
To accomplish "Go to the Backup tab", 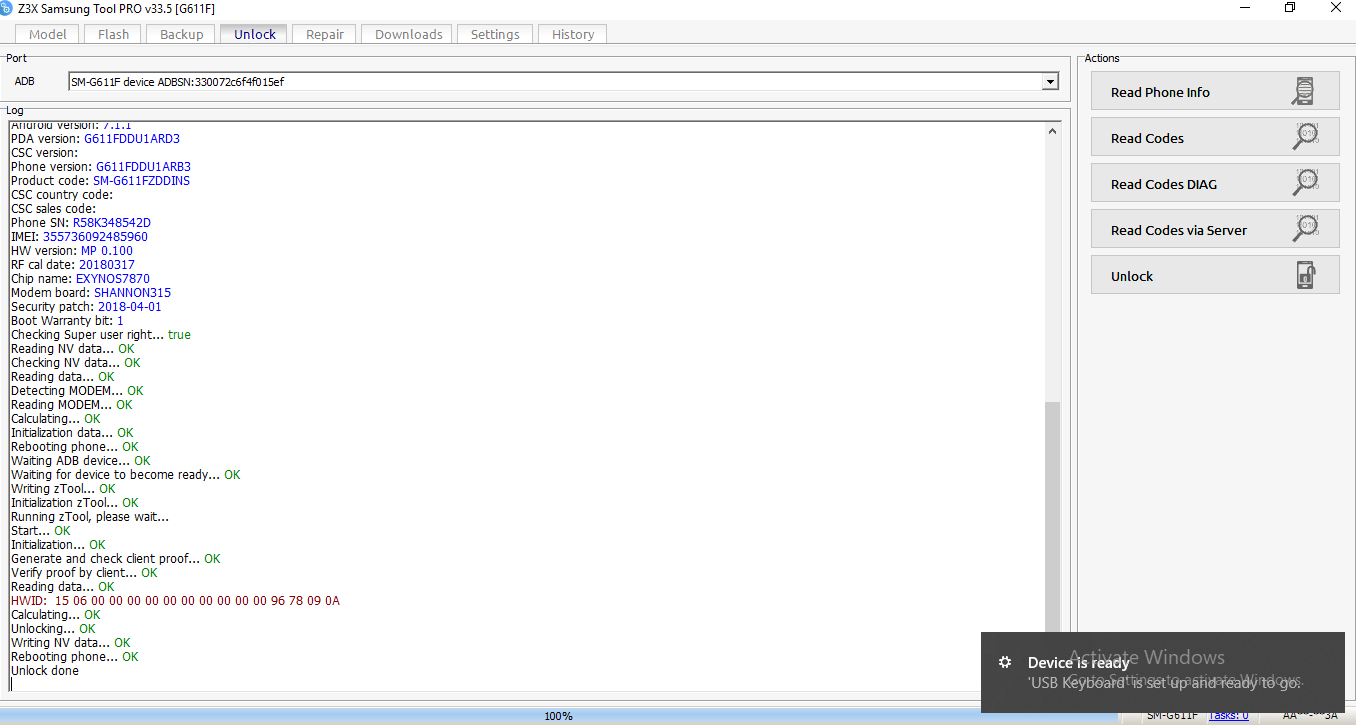I will 182,34.
